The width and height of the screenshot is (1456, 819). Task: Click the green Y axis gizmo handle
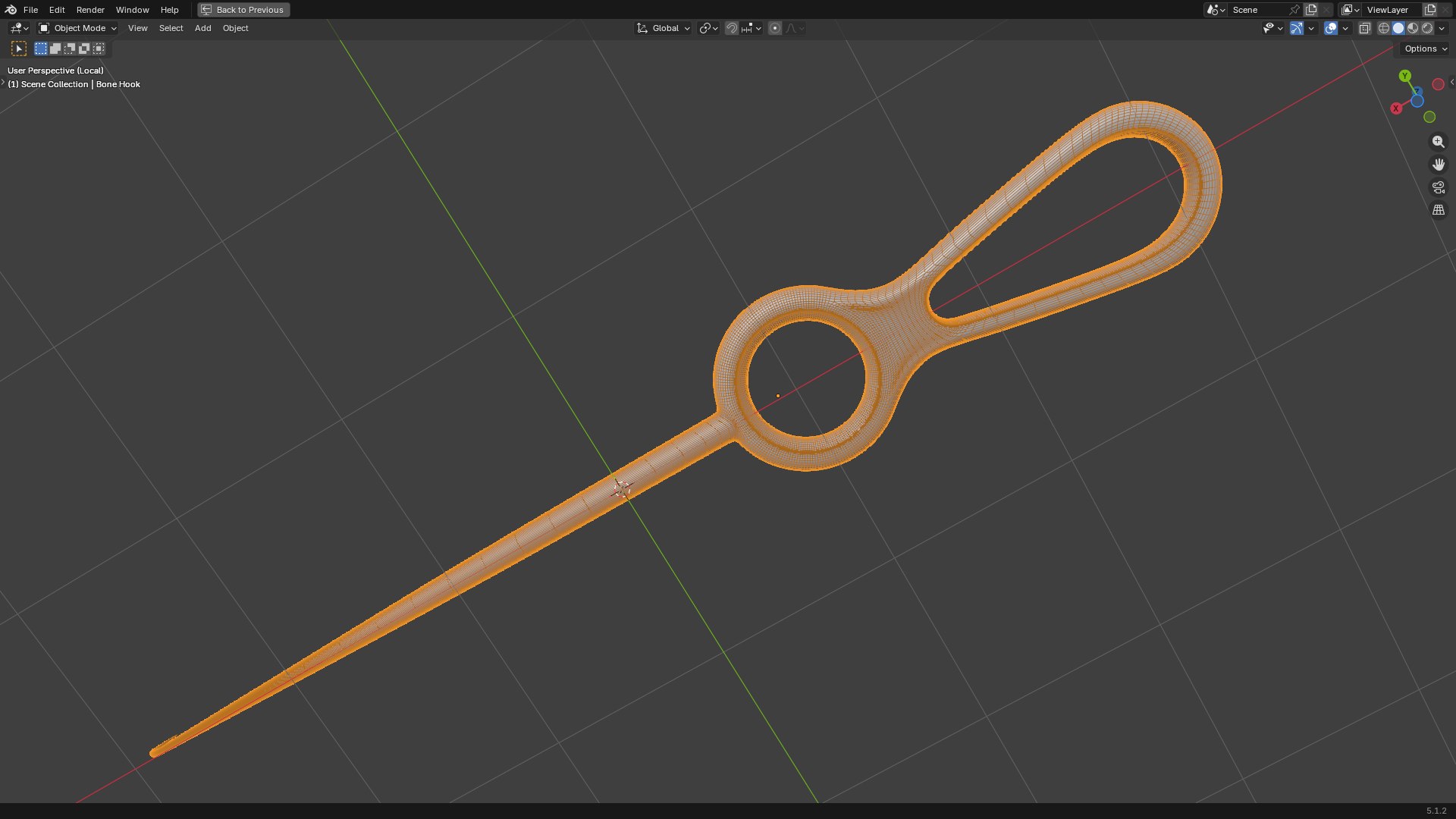pyautogui.click(x=1405, y=76)
